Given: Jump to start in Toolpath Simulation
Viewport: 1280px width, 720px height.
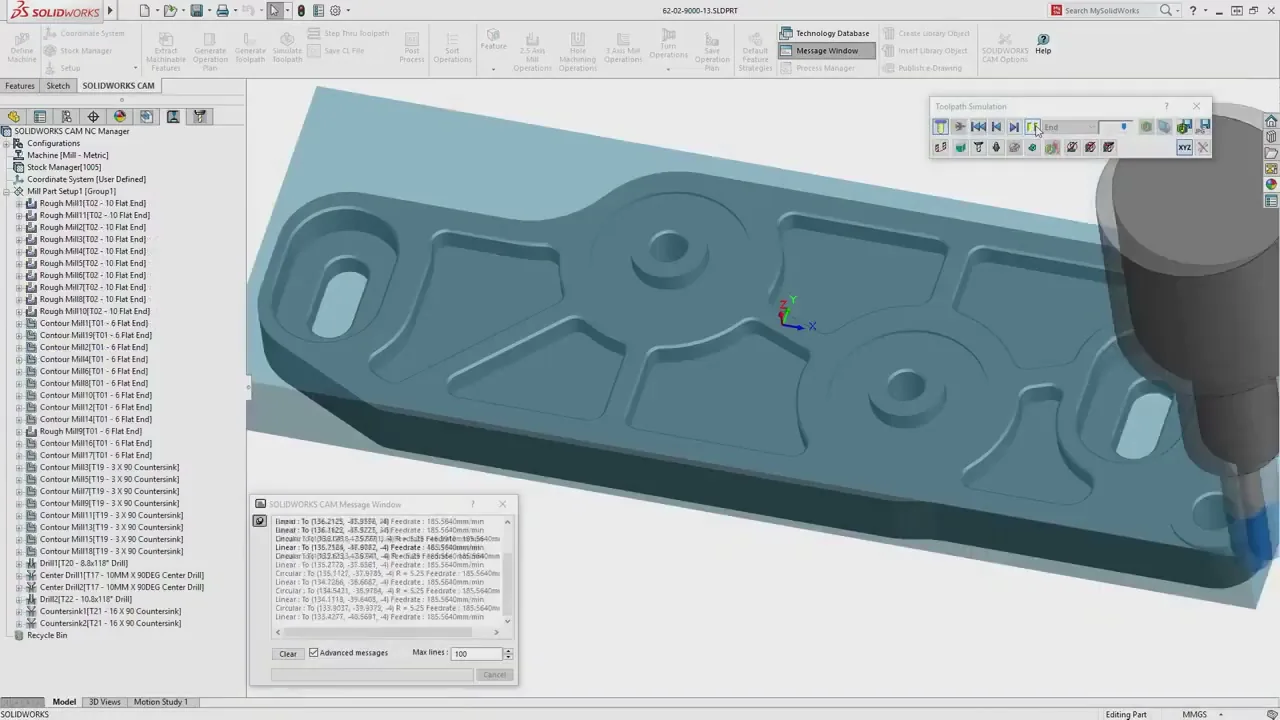Looking at the screenshot, I should click(x=978, y=127).
